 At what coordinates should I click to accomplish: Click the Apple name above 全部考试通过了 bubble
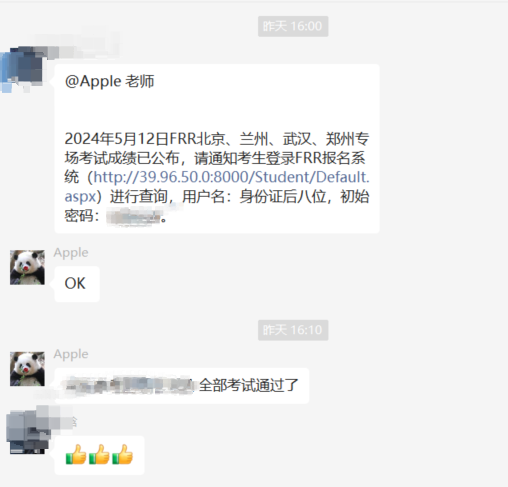[x=71, y=354]
